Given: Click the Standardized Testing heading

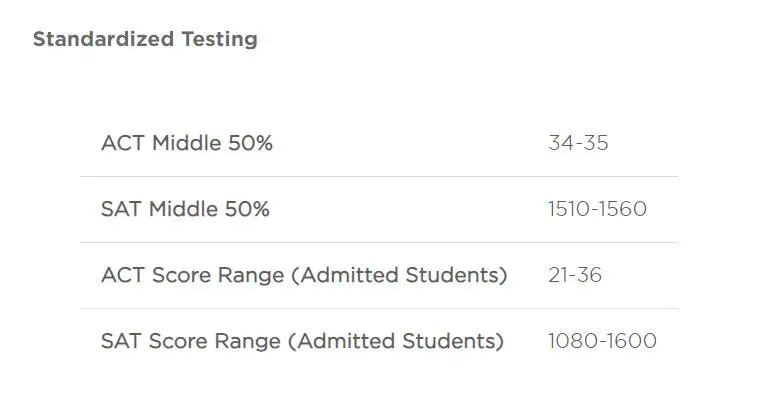Looking at the screenshot, I should (145, 39).
